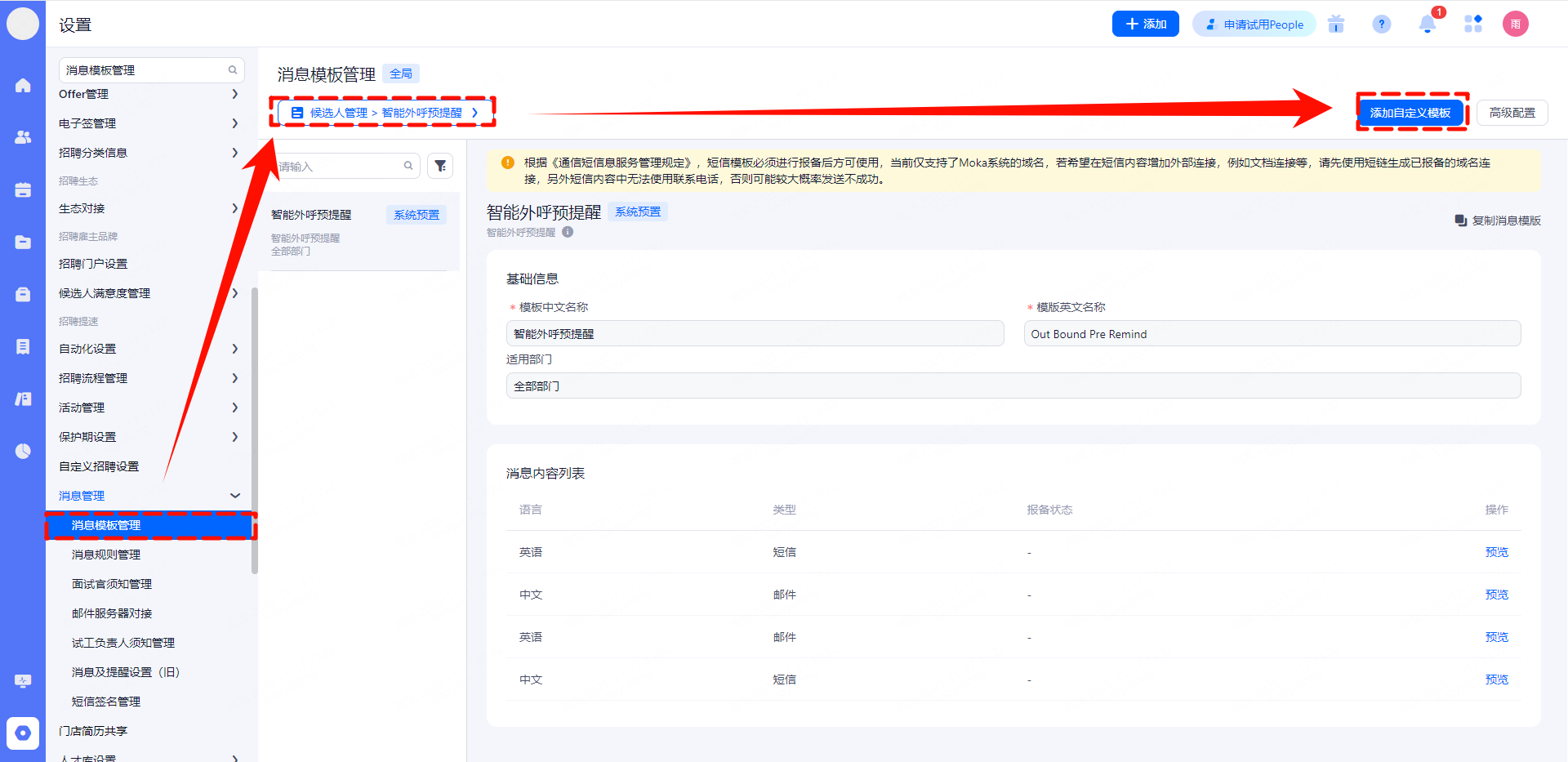
Task: Open the apps grid icon
Action: click(x=1473, y=24)
